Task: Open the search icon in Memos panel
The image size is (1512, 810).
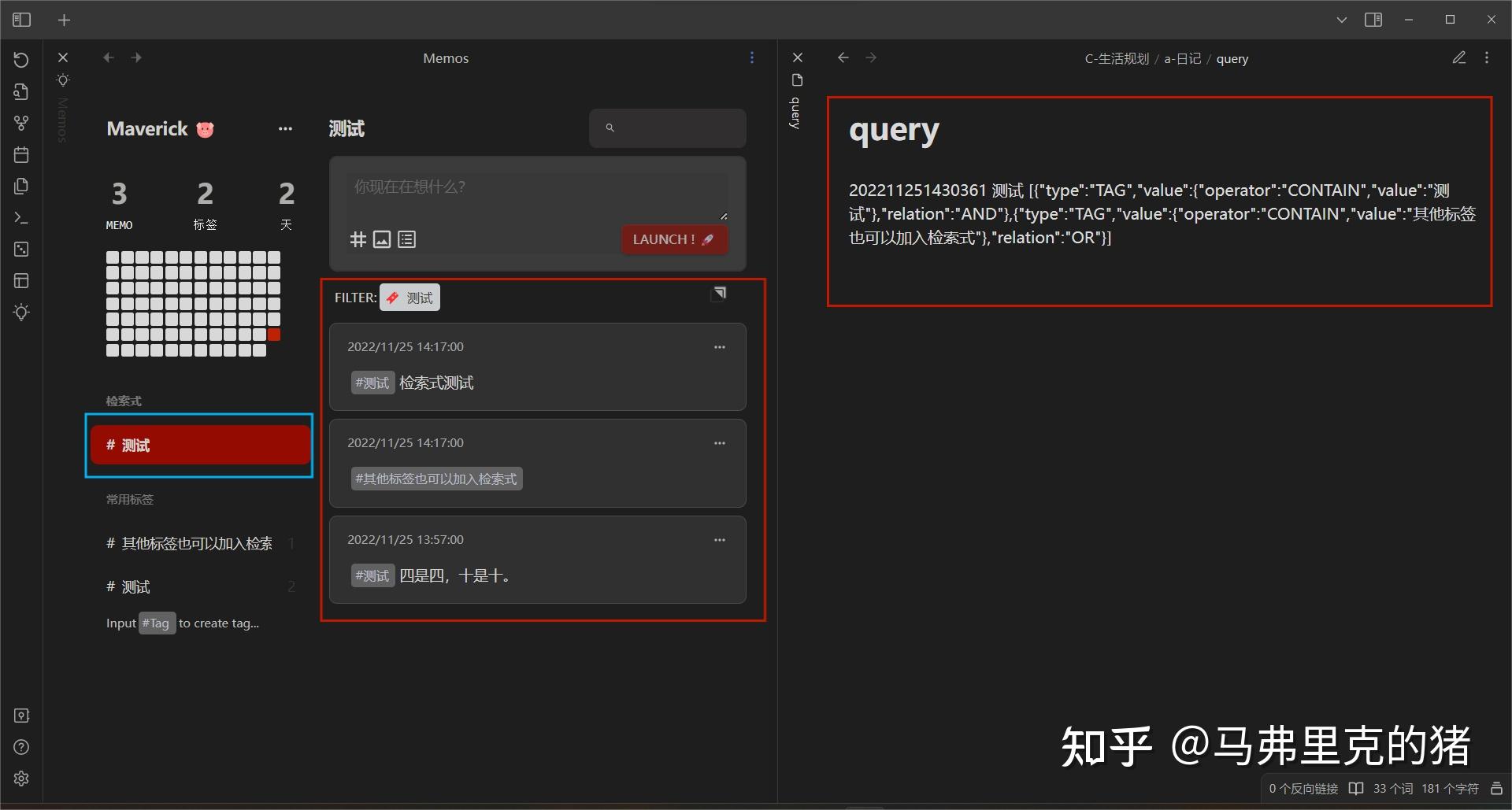Action: click(x=611, y=128)
